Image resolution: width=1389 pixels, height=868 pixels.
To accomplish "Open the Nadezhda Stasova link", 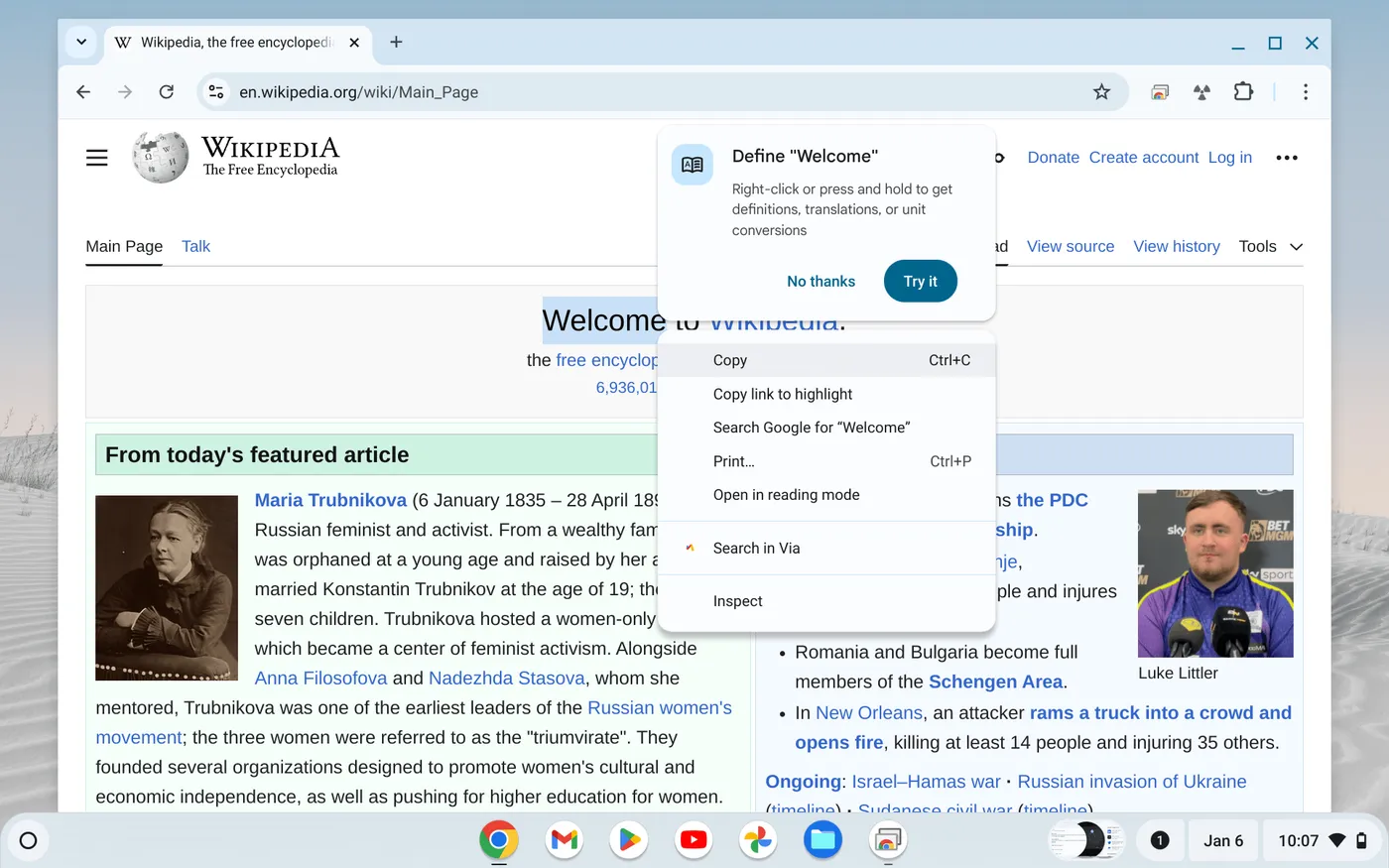I will (x=507, y=679).
